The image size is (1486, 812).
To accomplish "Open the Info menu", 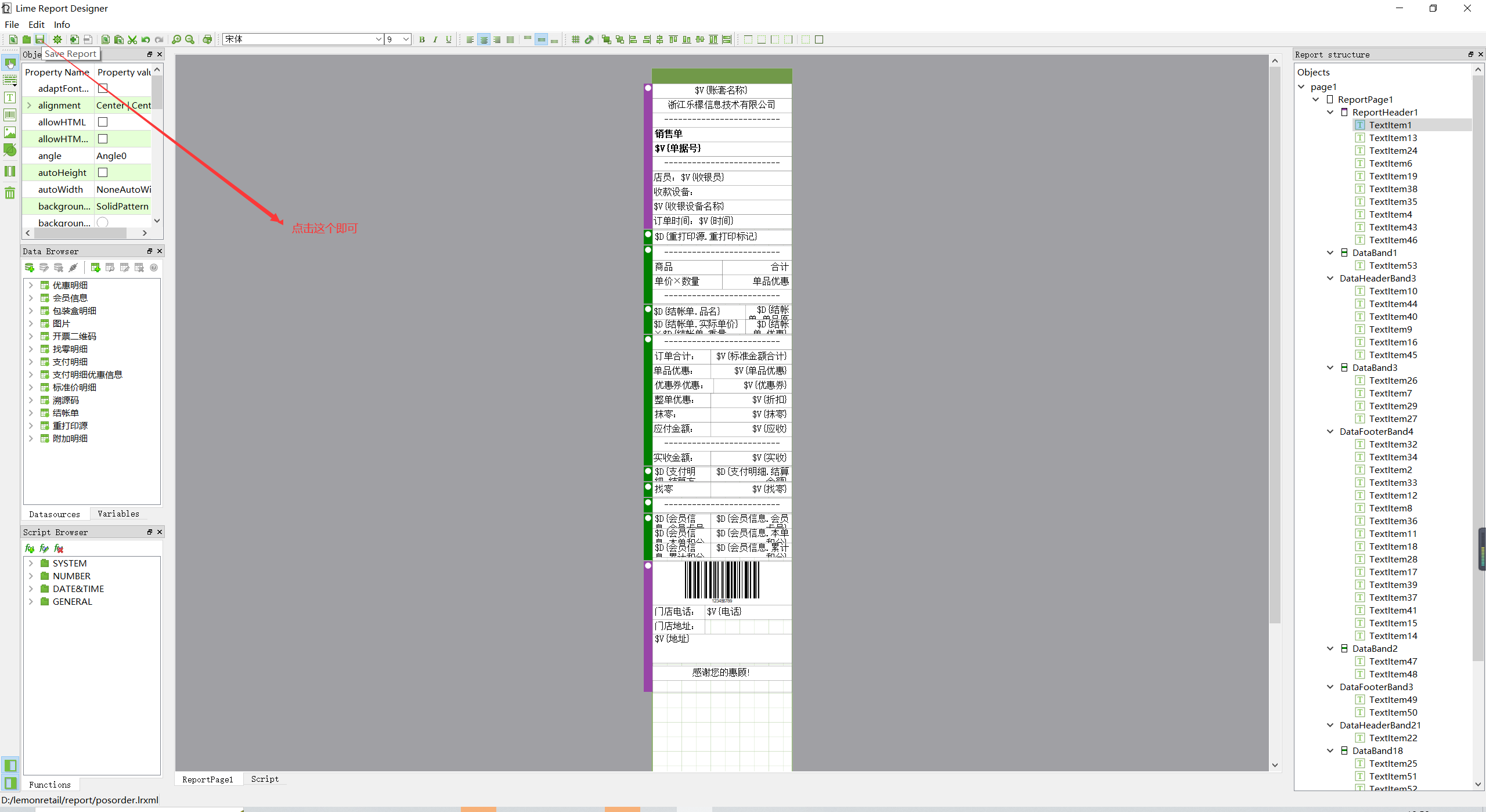I will (62, 24).
